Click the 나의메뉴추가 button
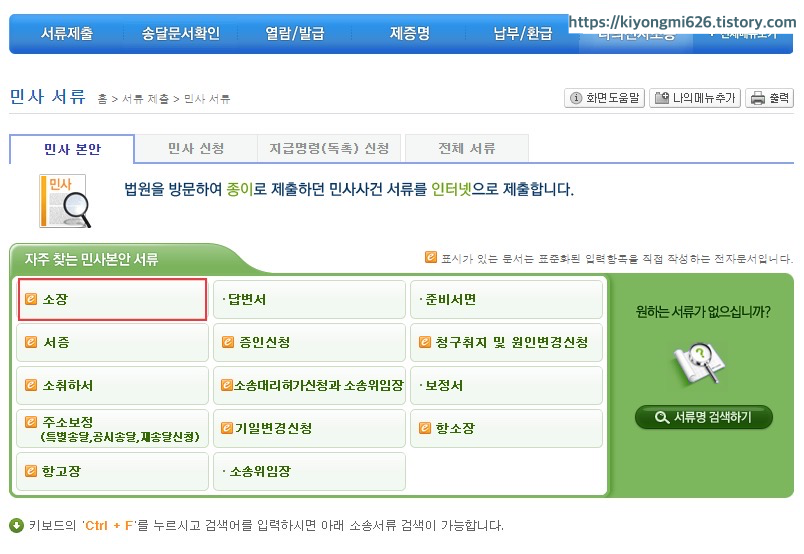This screenshot has height=554, width=804. point(695,98)
